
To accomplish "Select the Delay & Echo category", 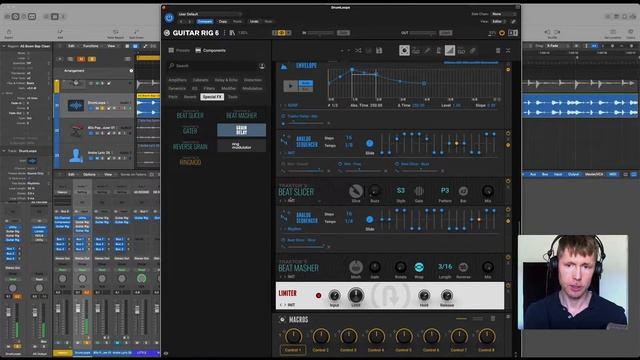I will click(x=226, y=80).
